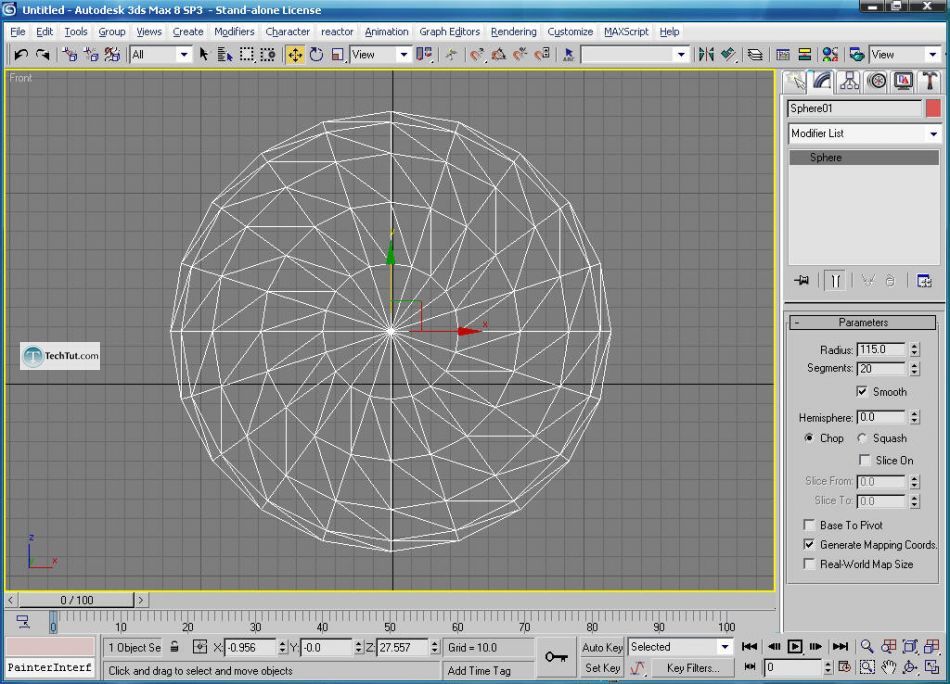Screen dimensions: 950x684
Task: Switch to the Display command panel
Action: [x=903, y=81]
